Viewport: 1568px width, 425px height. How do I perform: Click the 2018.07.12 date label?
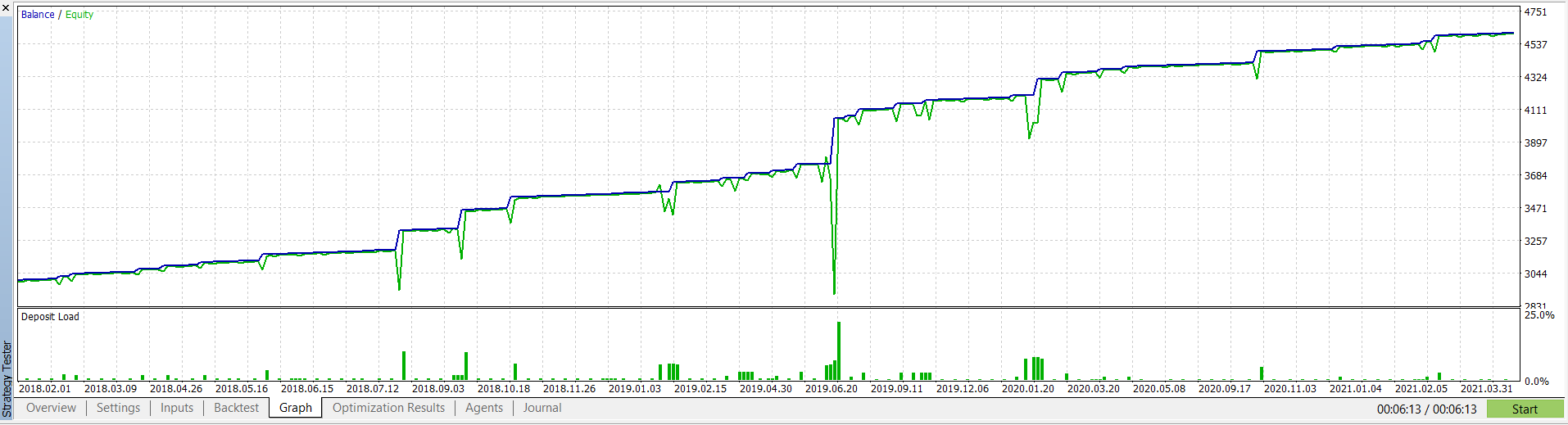(x=373, y=389)
